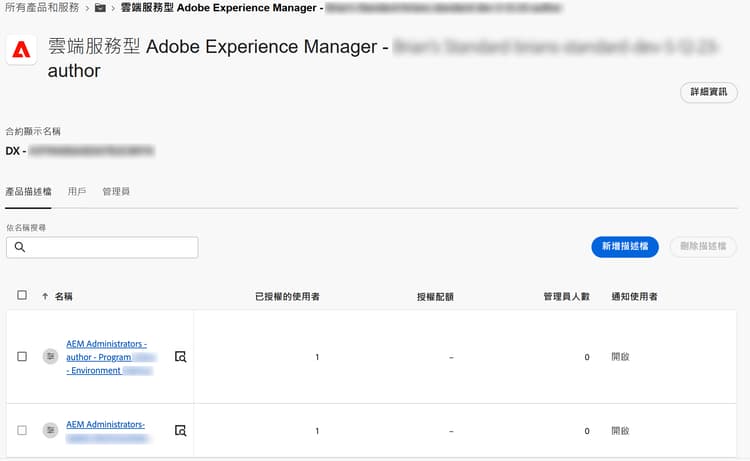Check the second AEM Administrators row checkbox
This screenshot has width=750, height=461.
coord(22,430)
